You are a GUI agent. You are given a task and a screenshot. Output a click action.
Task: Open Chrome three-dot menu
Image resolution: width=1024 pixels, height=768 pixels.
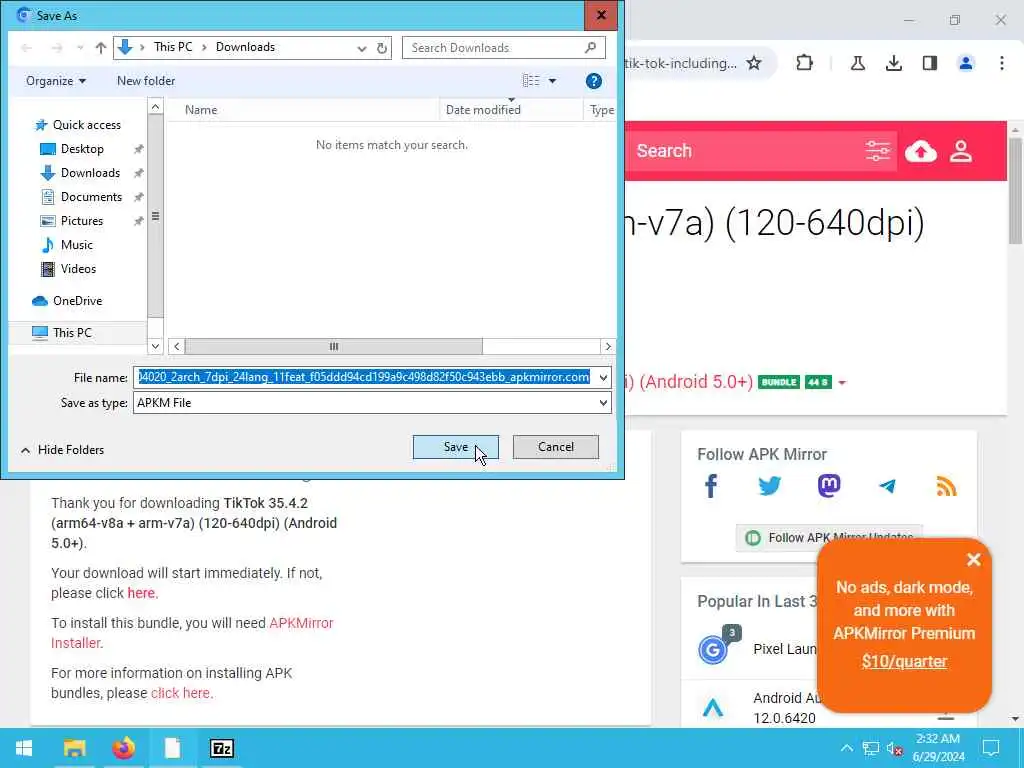tap(1002, 63)
